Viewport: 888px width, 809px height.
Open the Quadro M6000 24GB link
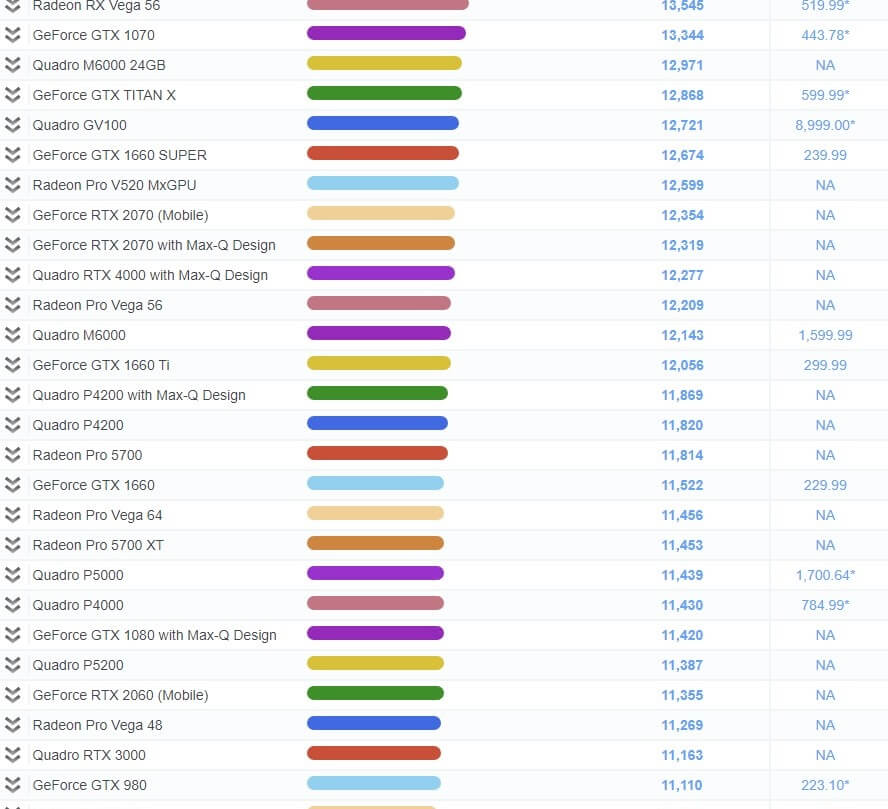(x=99, y=65)
